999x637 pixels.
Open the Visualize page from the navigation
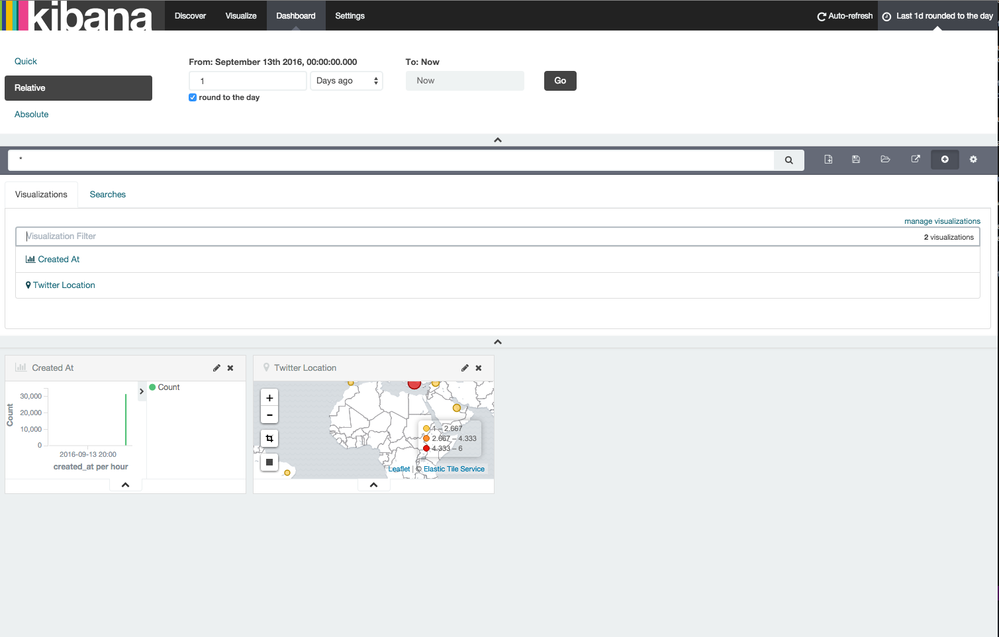pos(241,15)
